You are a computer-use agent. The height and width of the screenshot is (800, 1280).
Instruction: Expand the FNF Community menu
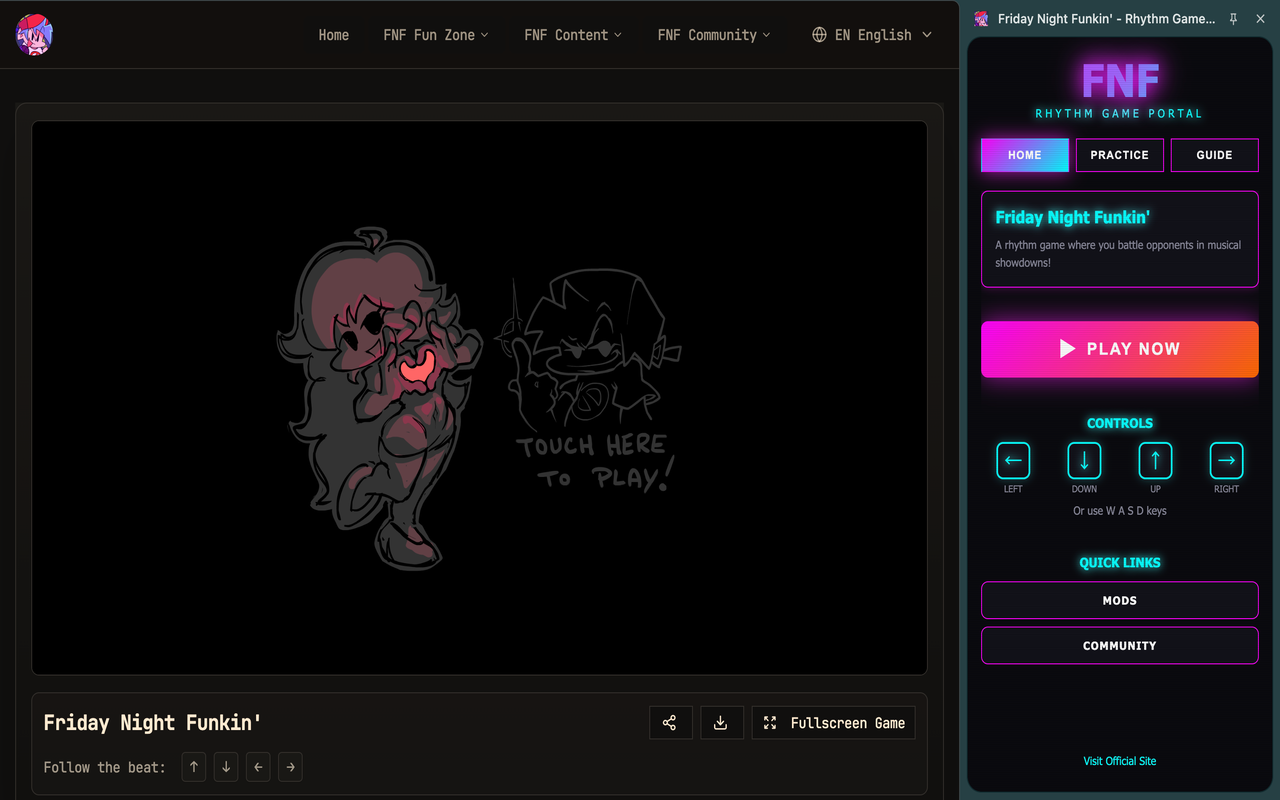[x=714, y=35]
